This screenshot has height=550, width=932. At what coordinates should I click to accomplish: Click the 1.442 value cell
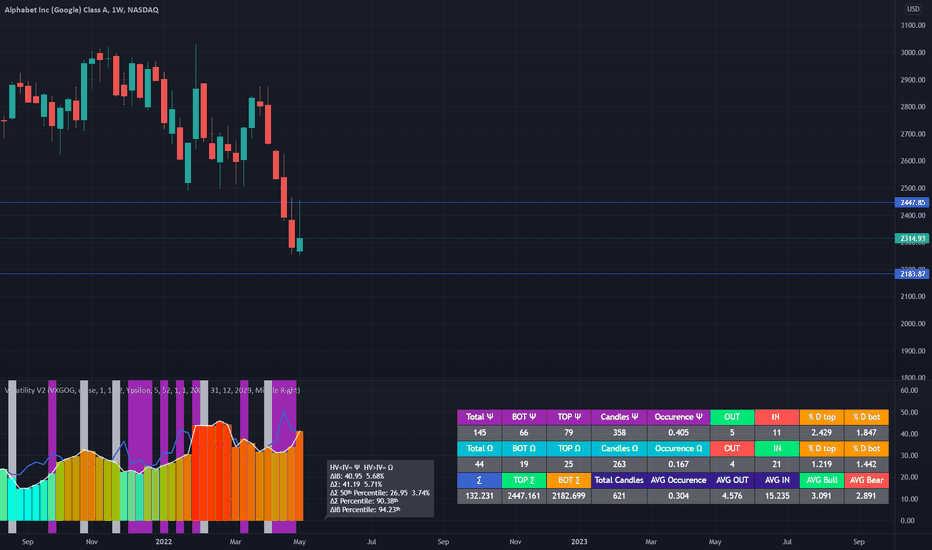(x=867, y=464)
